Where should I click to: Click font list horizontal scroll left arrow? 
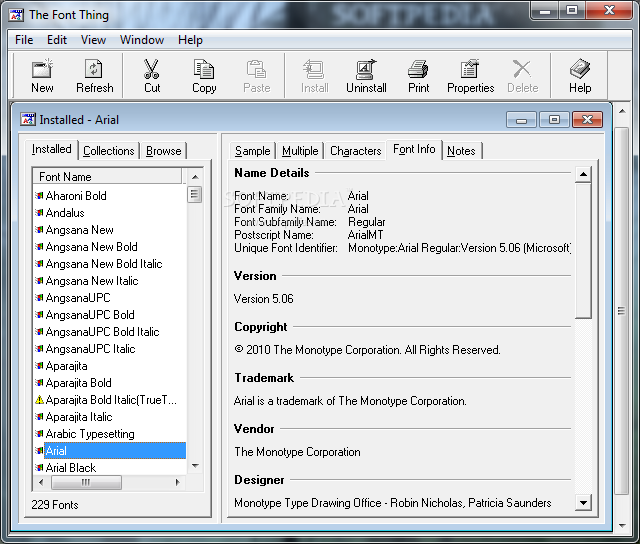tap(41, 482)
